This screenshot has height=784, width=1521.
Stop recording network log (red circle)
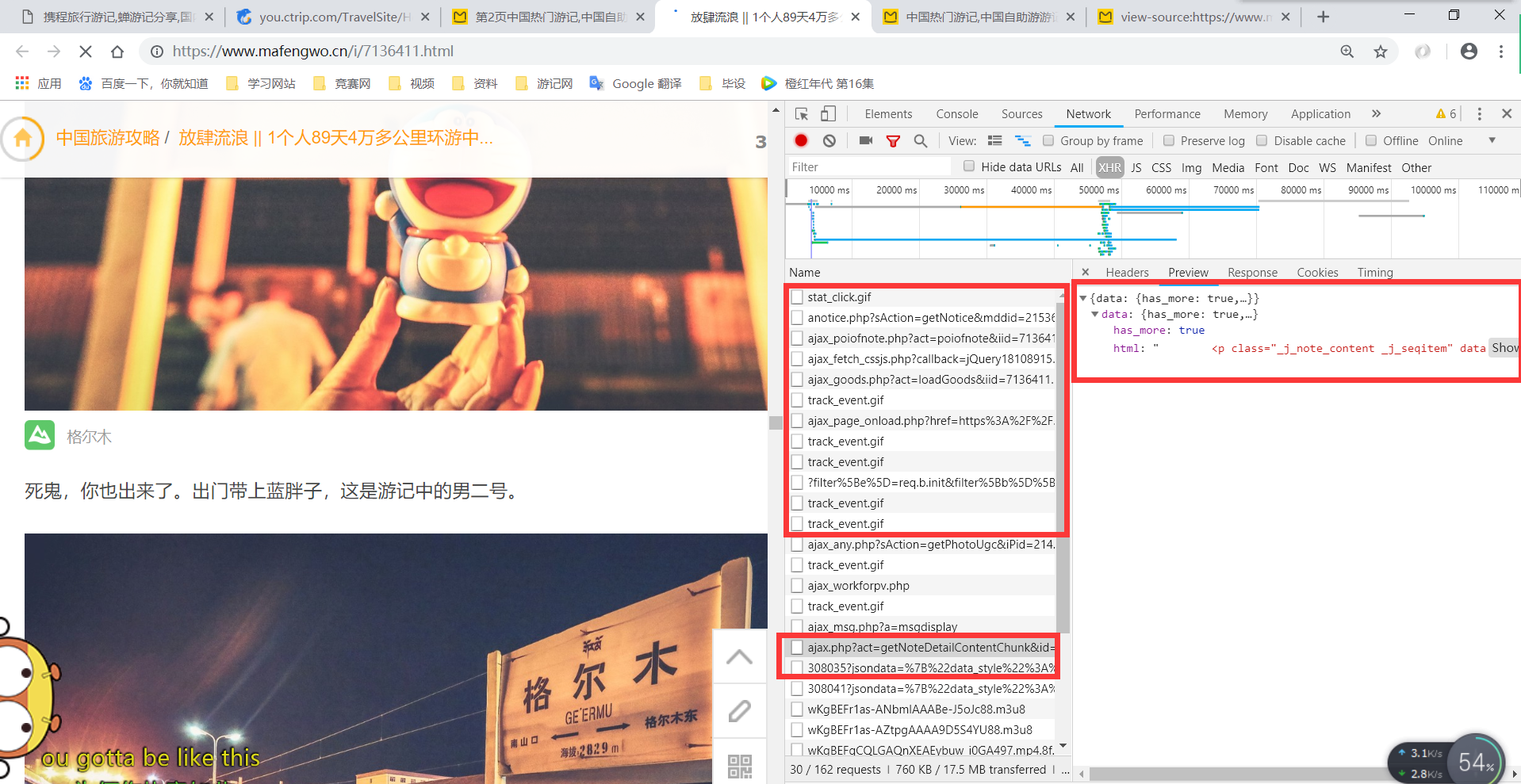coord(801,141)
